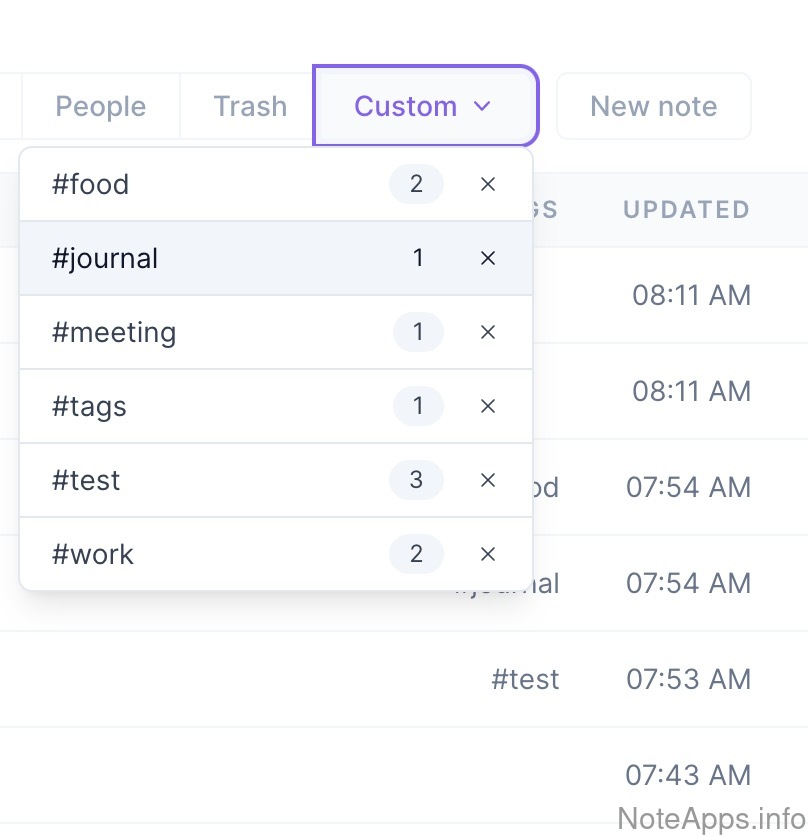Click the X icon next to #journal
Viewport: 808px width, 838px height.
click(488, 258)
